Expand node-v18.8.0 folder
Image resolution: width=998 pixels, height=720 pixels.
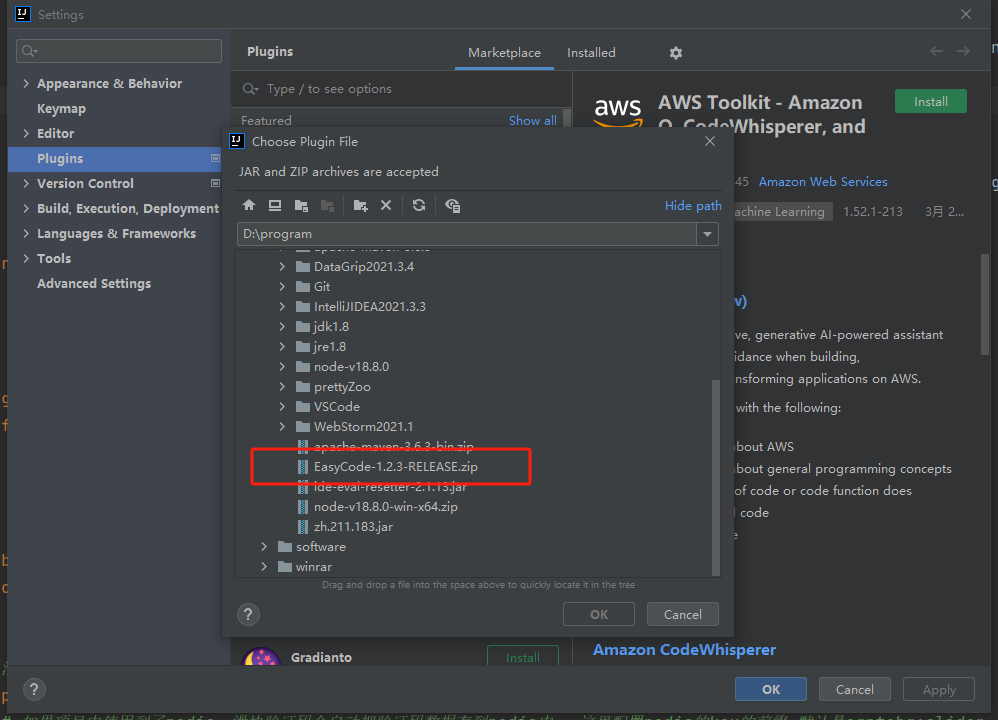point(282,367)
